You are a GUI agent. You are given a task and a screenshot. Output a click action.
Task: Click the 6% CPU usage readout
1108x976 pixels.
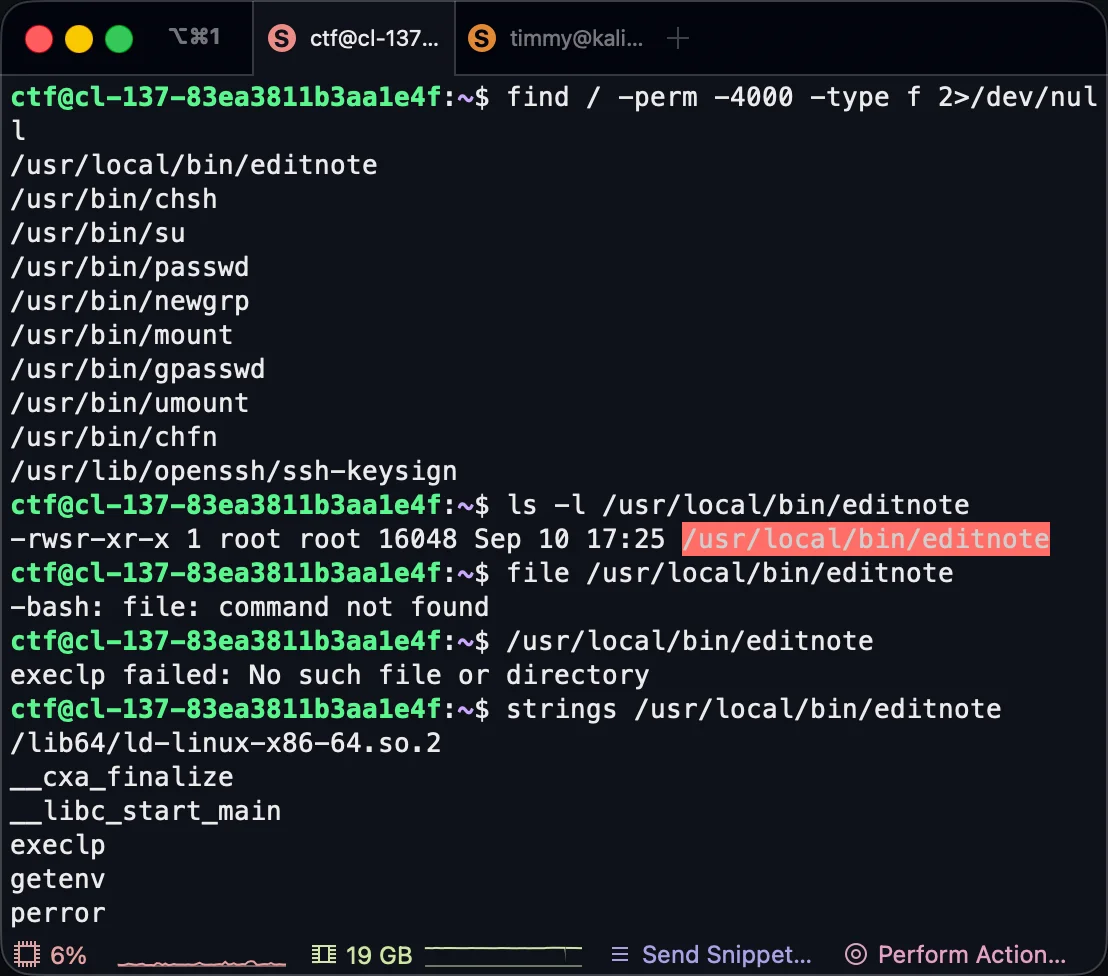tap(68, 954)
